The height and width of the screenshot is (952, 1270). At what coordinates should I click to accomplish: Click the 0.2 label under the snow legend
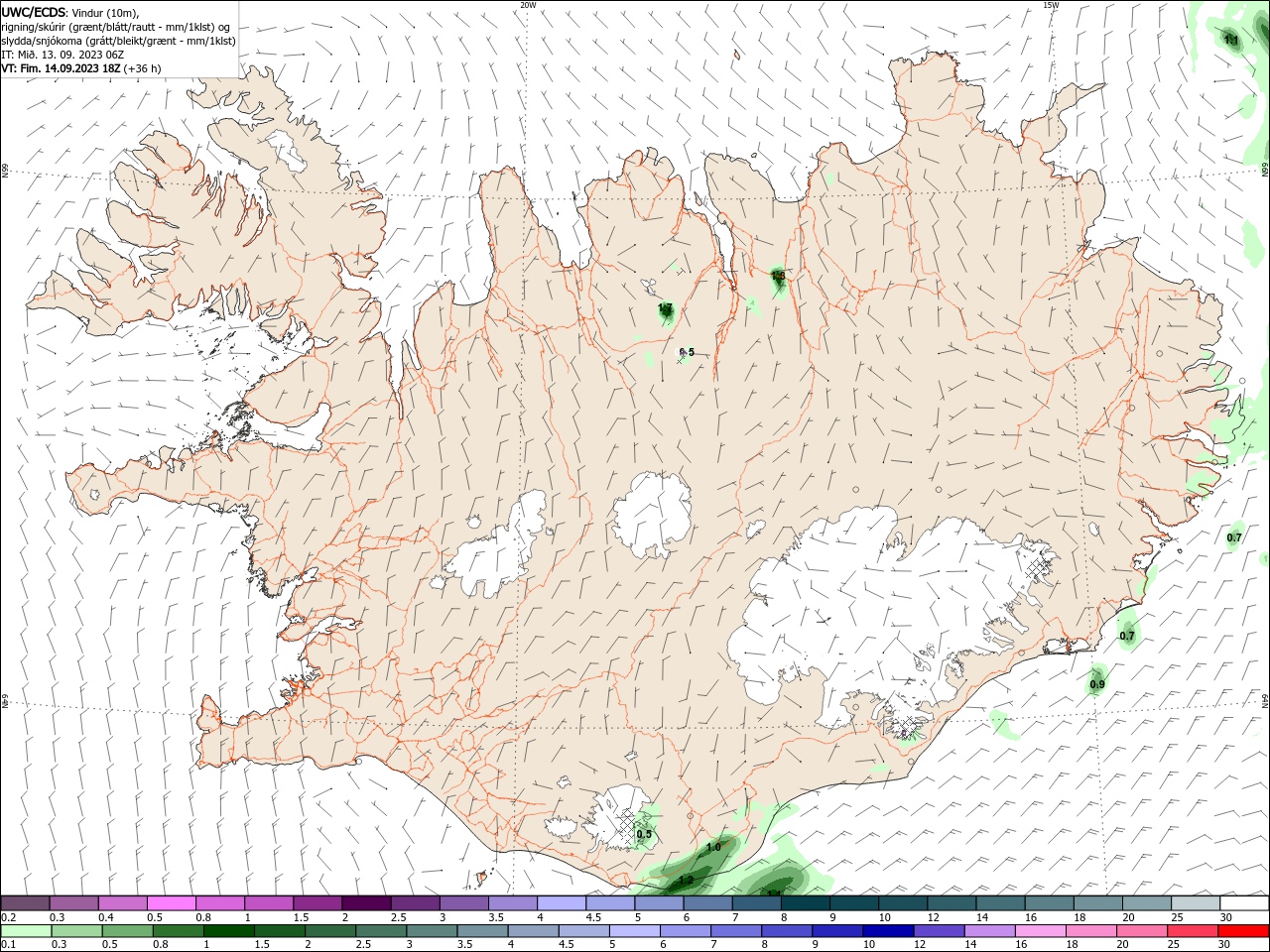pyautogui.click(x=9, y=917)
